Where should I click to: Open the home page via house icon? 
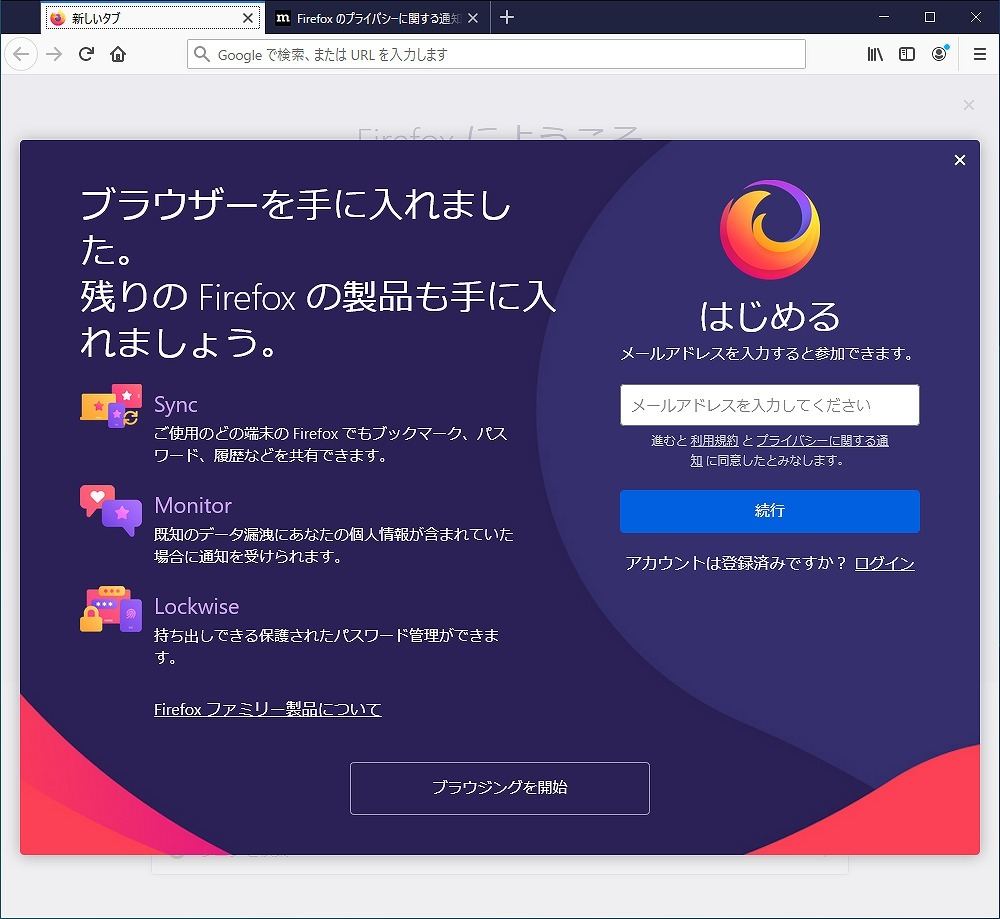pyautogui.click(x=118, y=54)
